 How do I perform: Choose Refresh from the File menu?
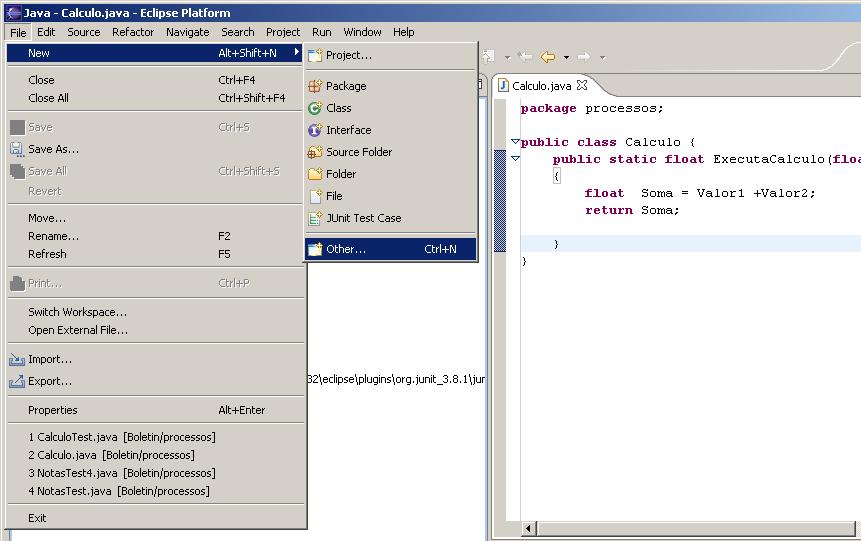[156, 254]
